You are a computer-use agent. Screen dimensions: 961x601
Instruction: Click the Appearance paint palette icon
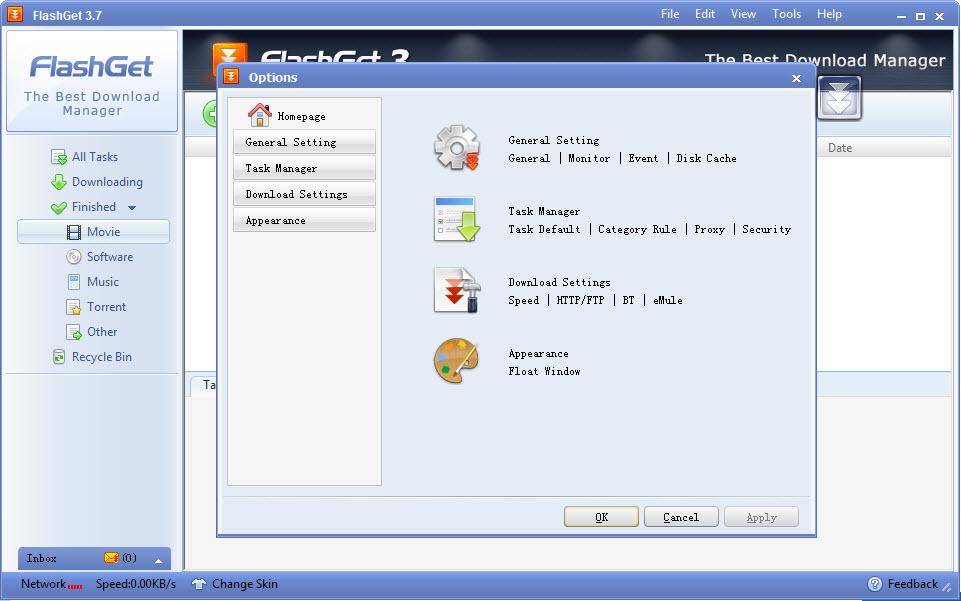click(x=456, y=361)
